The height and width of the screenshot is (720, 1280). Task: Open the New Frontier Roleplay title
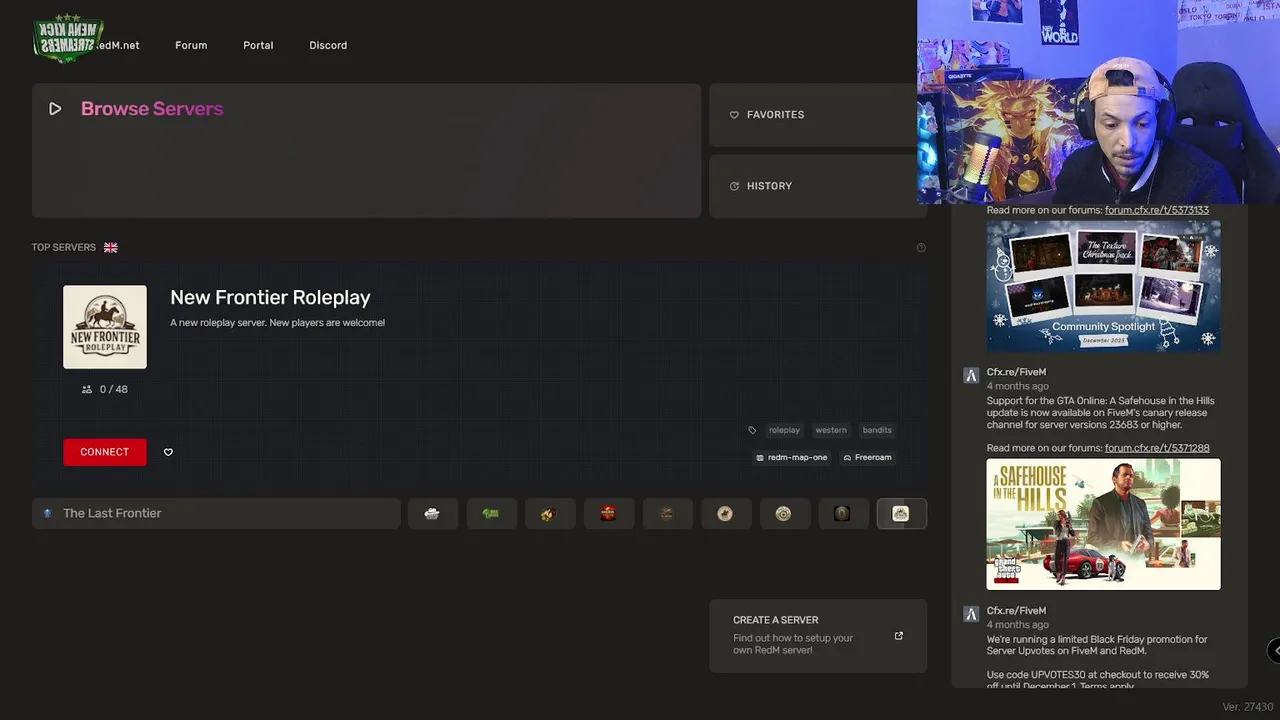point(270,297)
